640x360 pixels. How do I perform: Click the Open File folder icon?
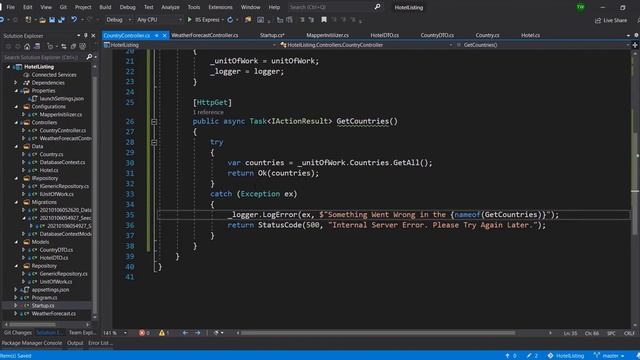click(42, 20)
